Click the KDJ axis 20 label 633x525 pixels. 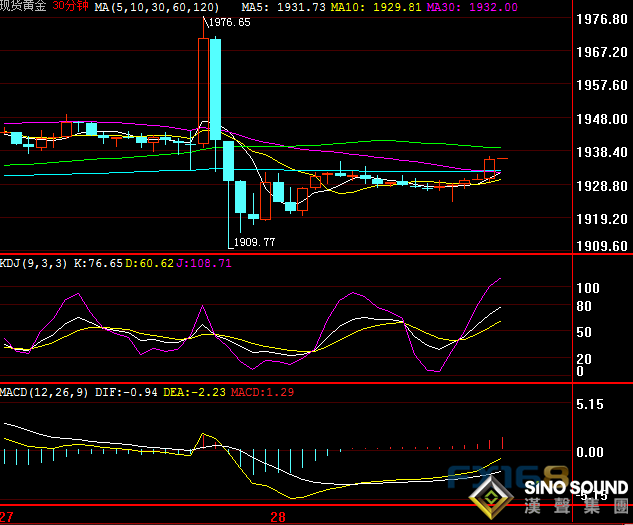584,359
